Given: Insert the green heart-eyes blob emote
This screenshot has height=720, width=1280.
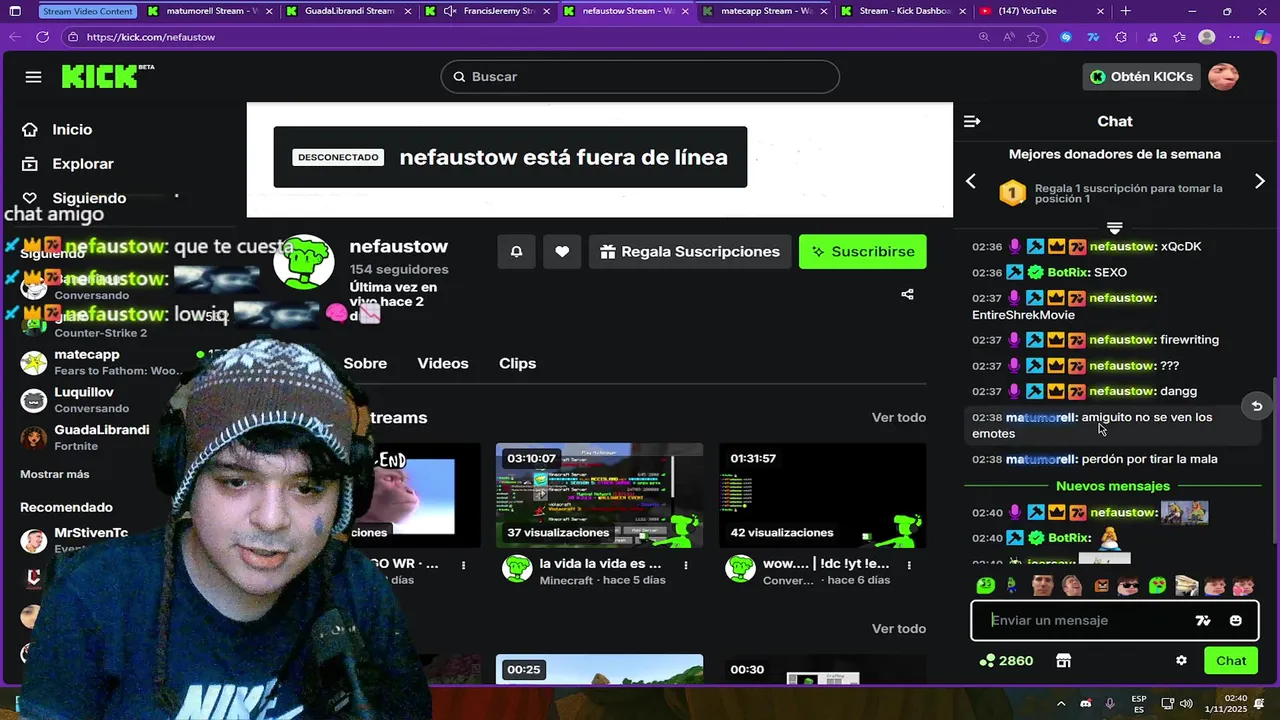Looking at the screenshot, I should click(x=1157, y=586).
